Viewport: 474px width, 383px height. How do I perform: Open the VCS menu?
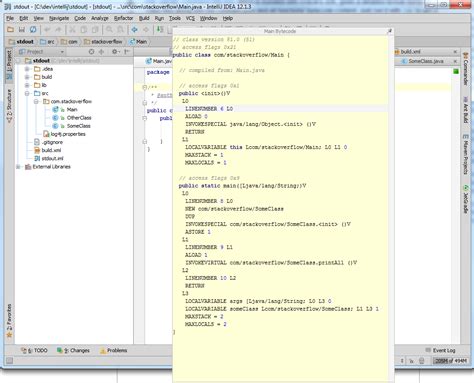[x=190, y=18]
